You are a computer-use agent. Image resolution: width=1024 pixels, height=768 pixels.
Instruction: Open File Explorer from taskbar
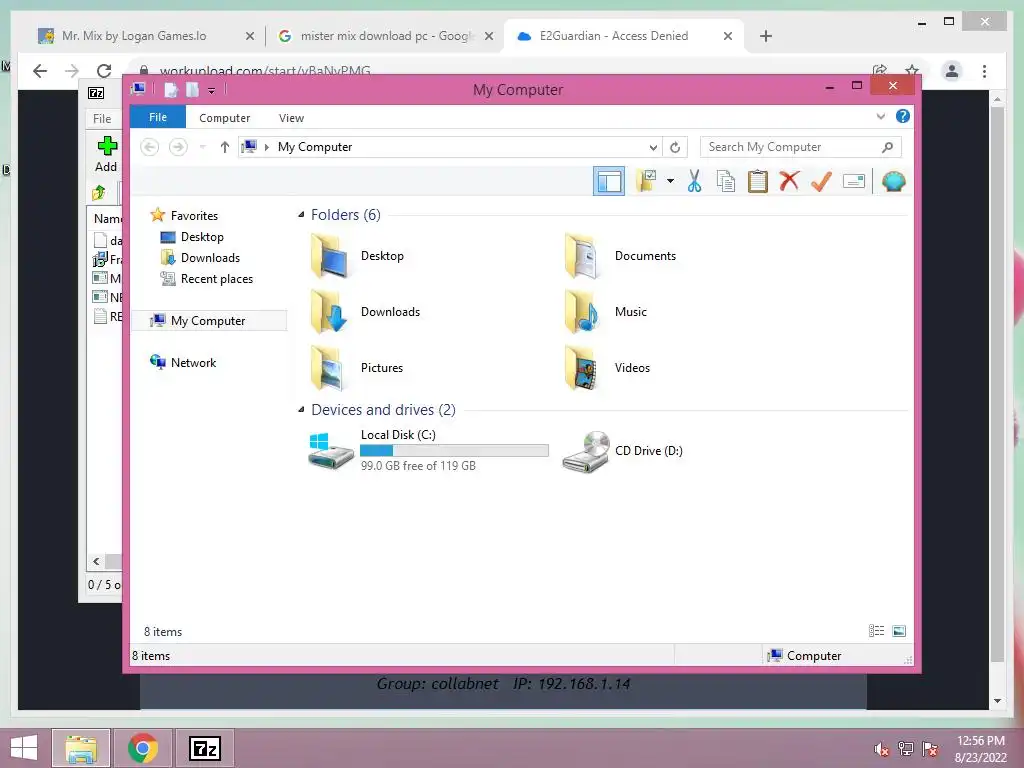[81, 748]
